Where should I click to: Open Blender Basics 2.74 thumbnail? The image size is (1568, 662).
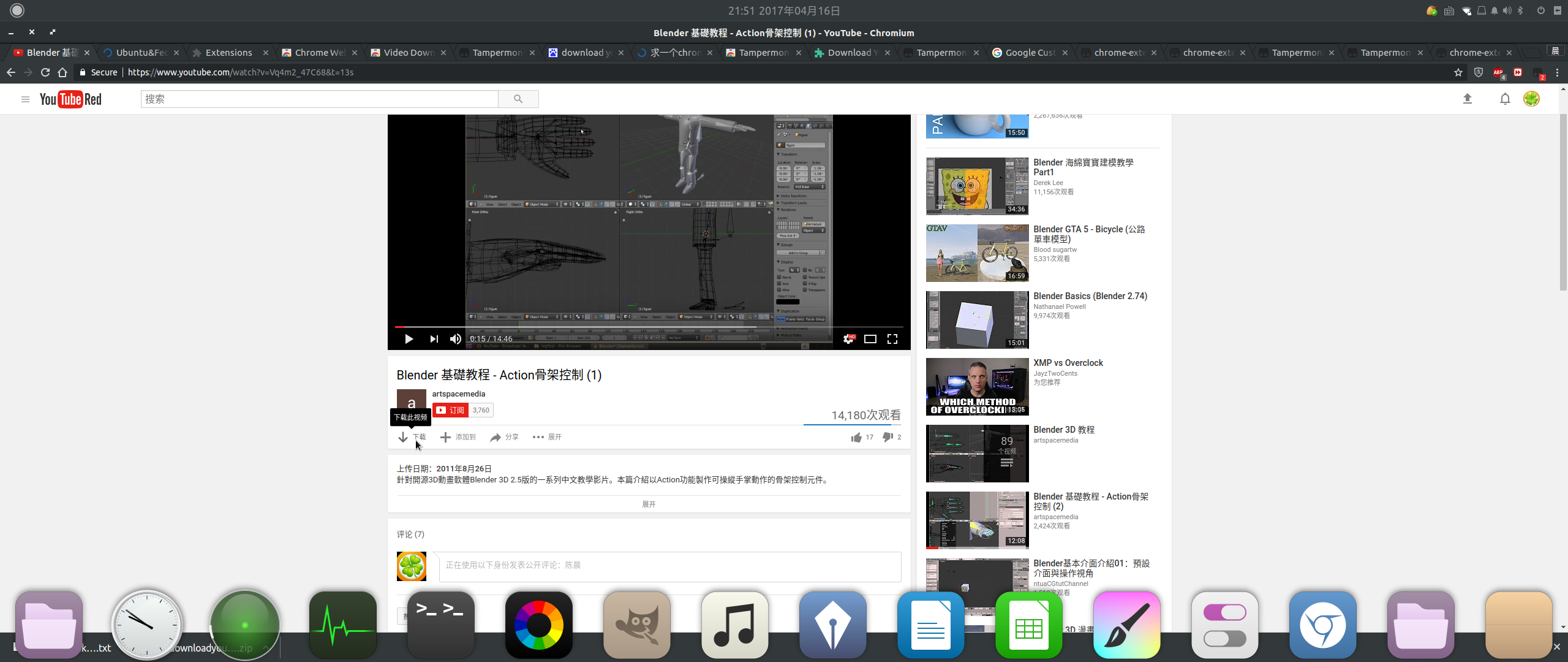977,320
